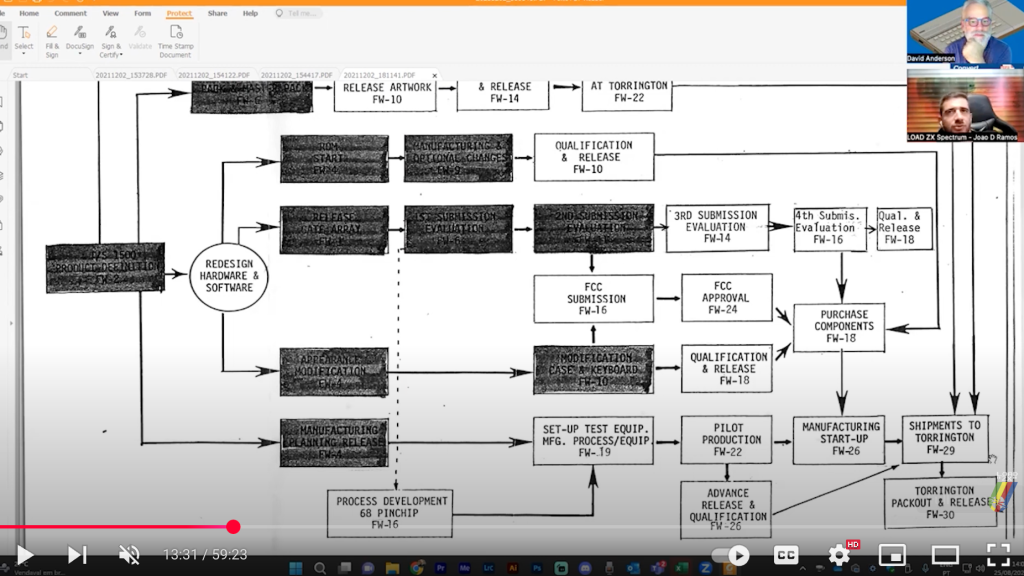1024x576 pixels.
Task: Click the "PURCHASE COMPONENTS FW-18" box
Action: tap(839, 327)
